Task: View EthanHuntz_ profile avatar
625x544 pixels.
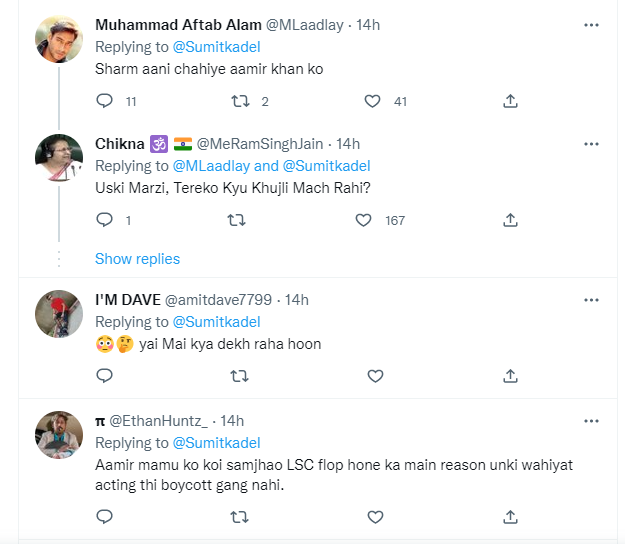Action: tap(59, 436)
